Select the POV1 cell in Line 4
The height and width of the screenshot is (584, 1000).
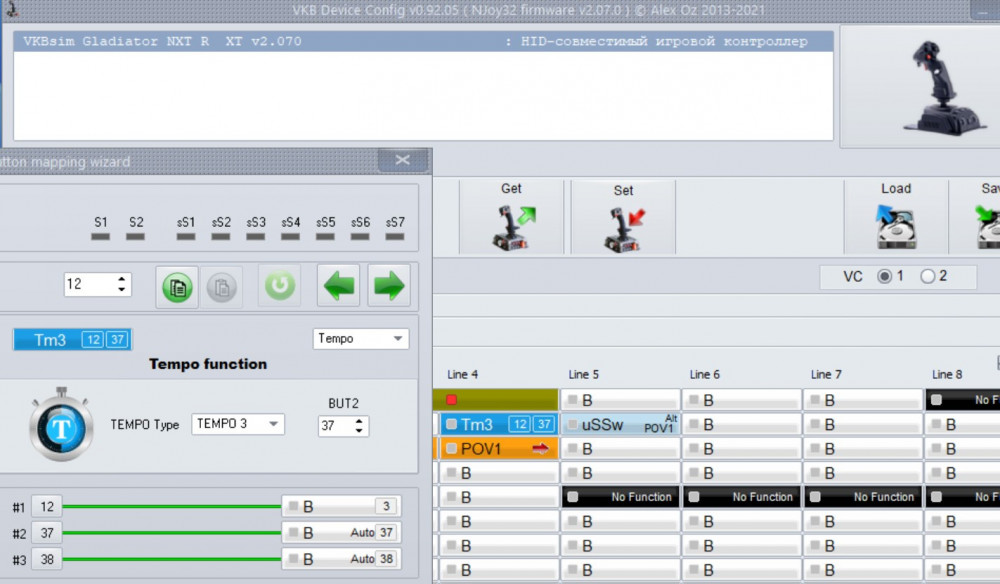click(499, 449)
